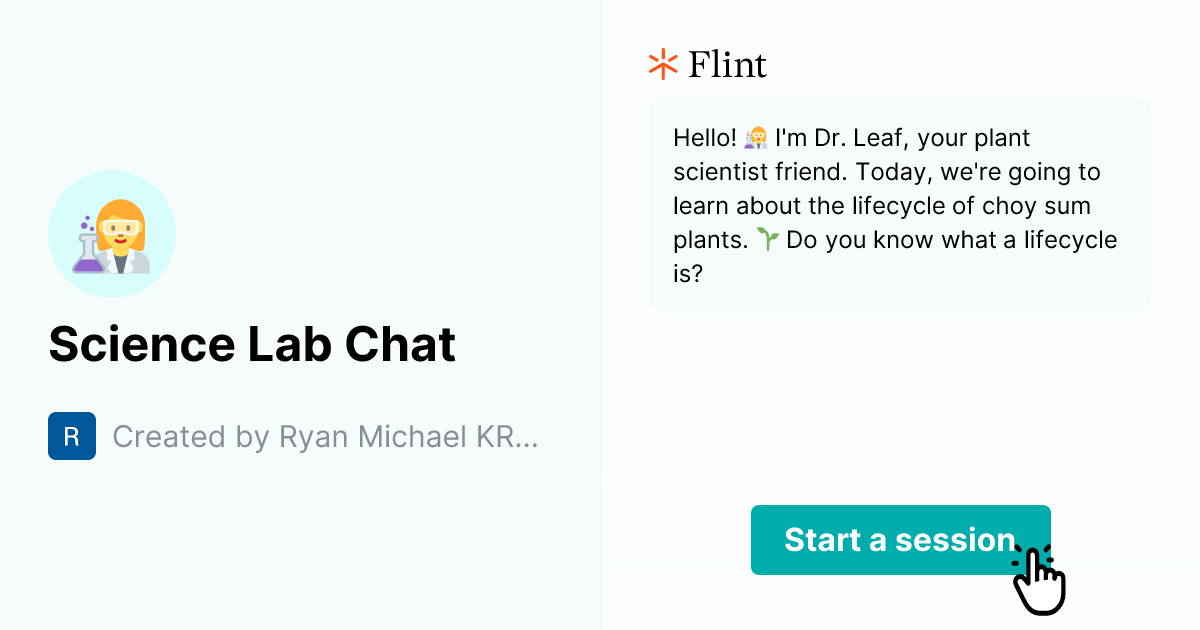
Task: Expand the Created by attribution text
Action: pos(326,436)
